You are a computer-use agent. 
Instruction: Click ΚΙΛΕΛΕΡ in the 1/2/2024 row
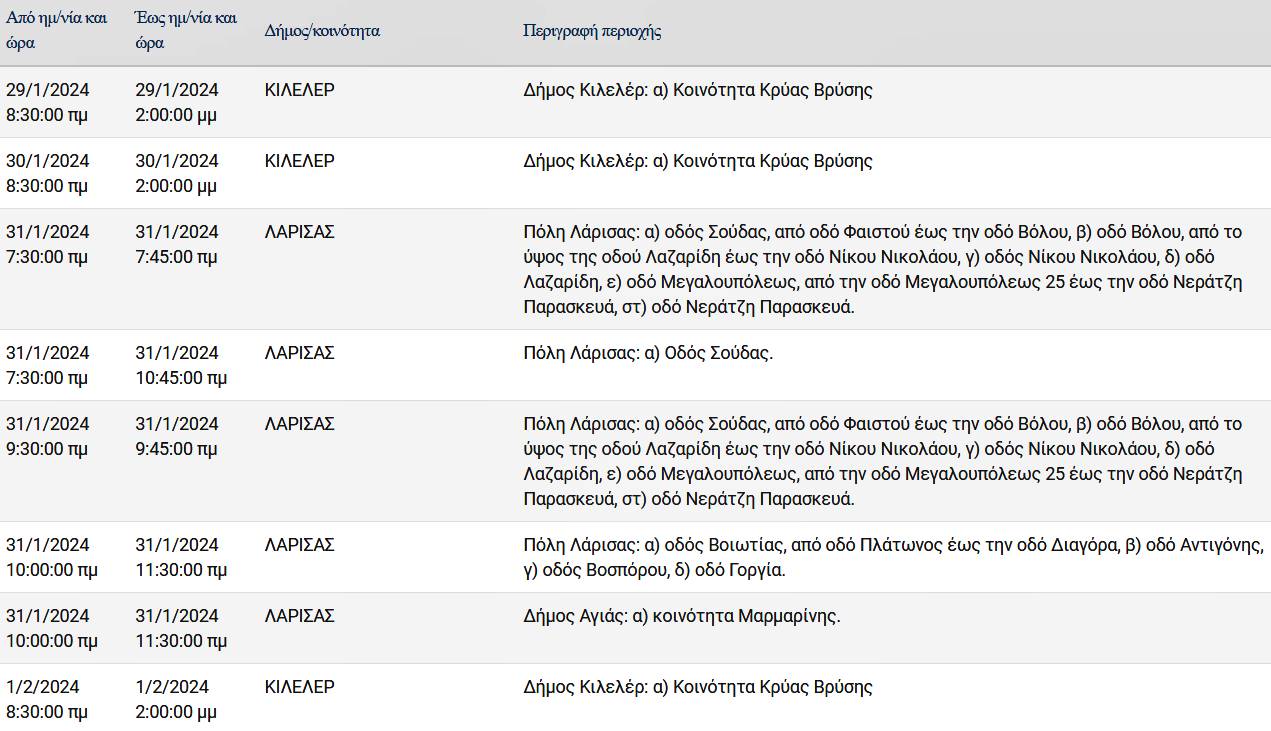(x=300, y=687)
